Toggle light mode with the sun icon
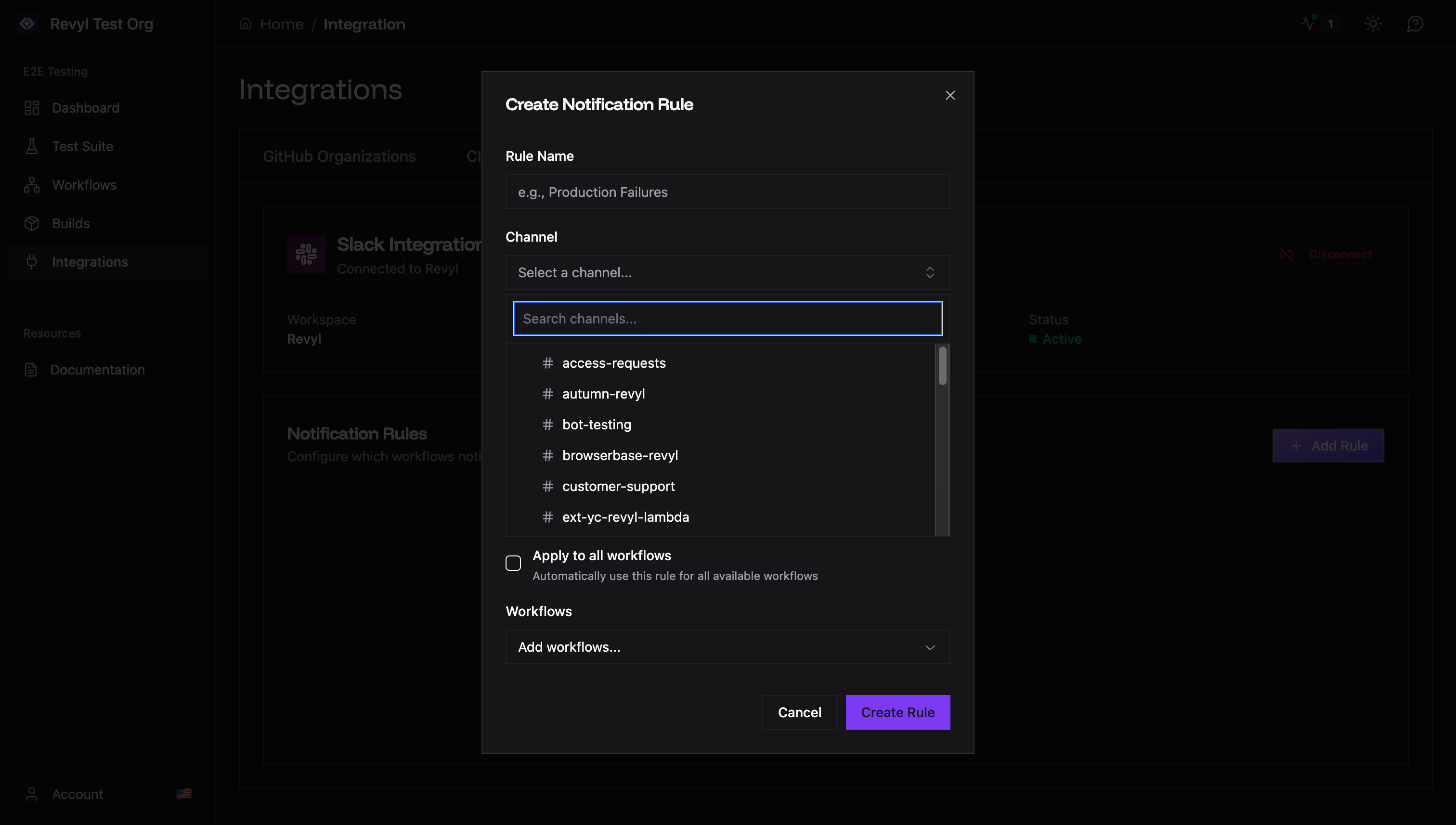The width and height of the screenshot is (1456, 825). [1374, 24]
